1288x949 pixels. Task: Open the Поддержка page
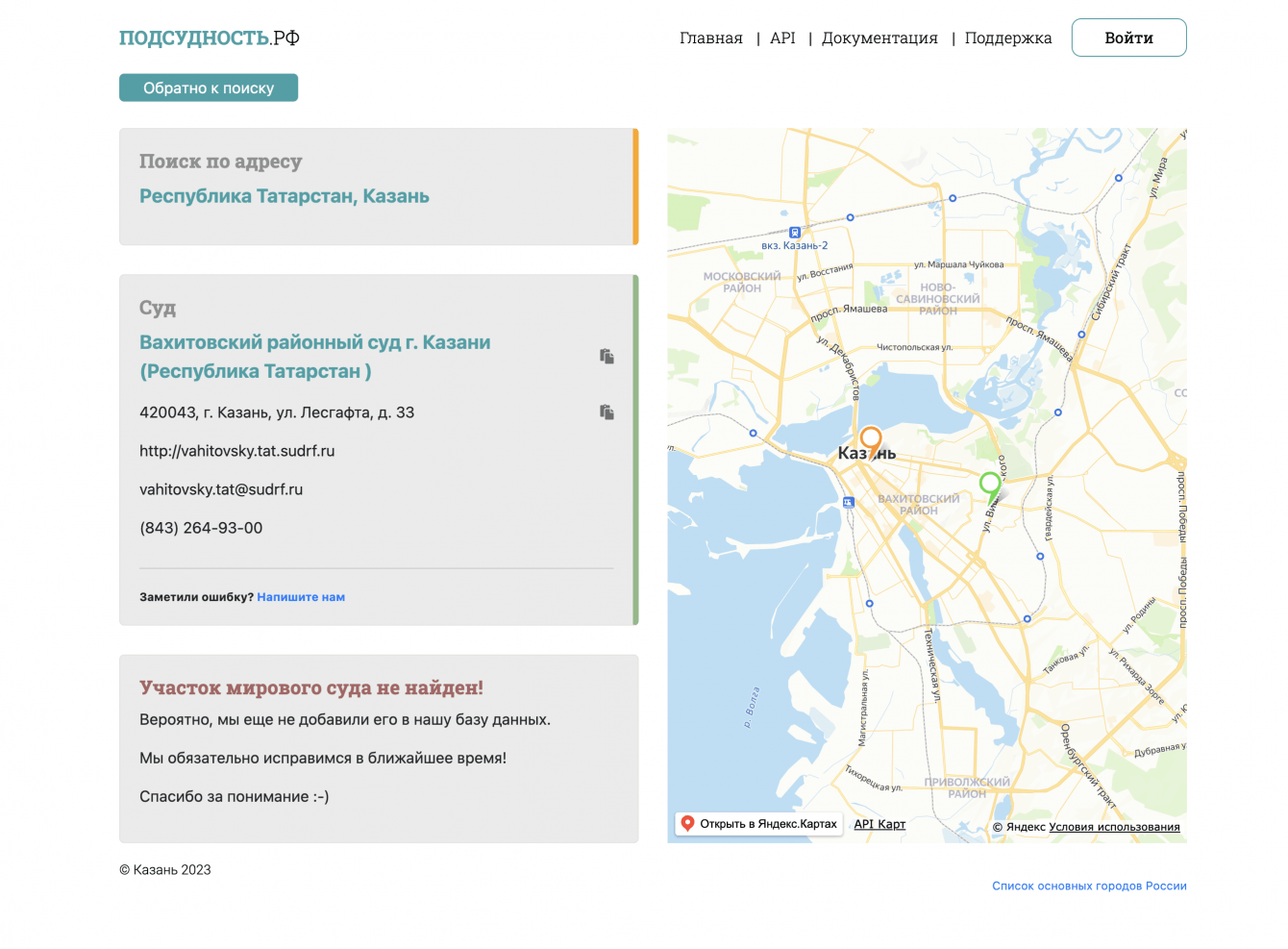[1008, 38]
